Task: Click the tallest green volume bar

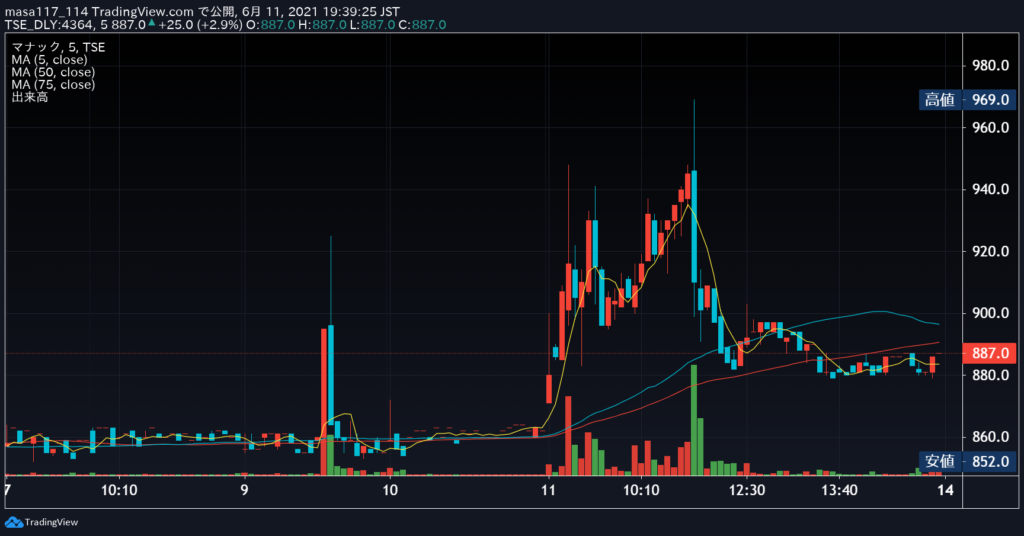Action: [694, 420]
